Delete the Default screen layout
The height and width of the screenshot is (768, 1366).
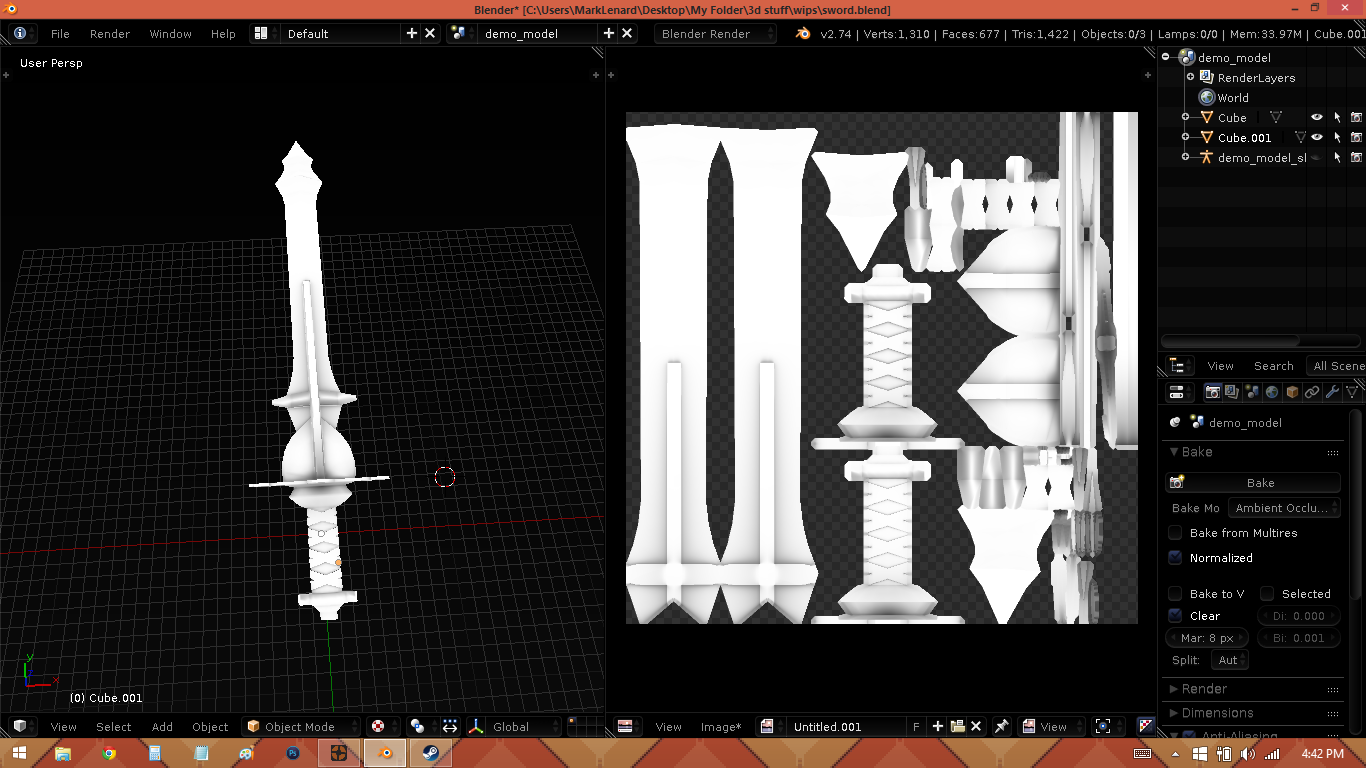pyautogui.click(x=430, y=33)
